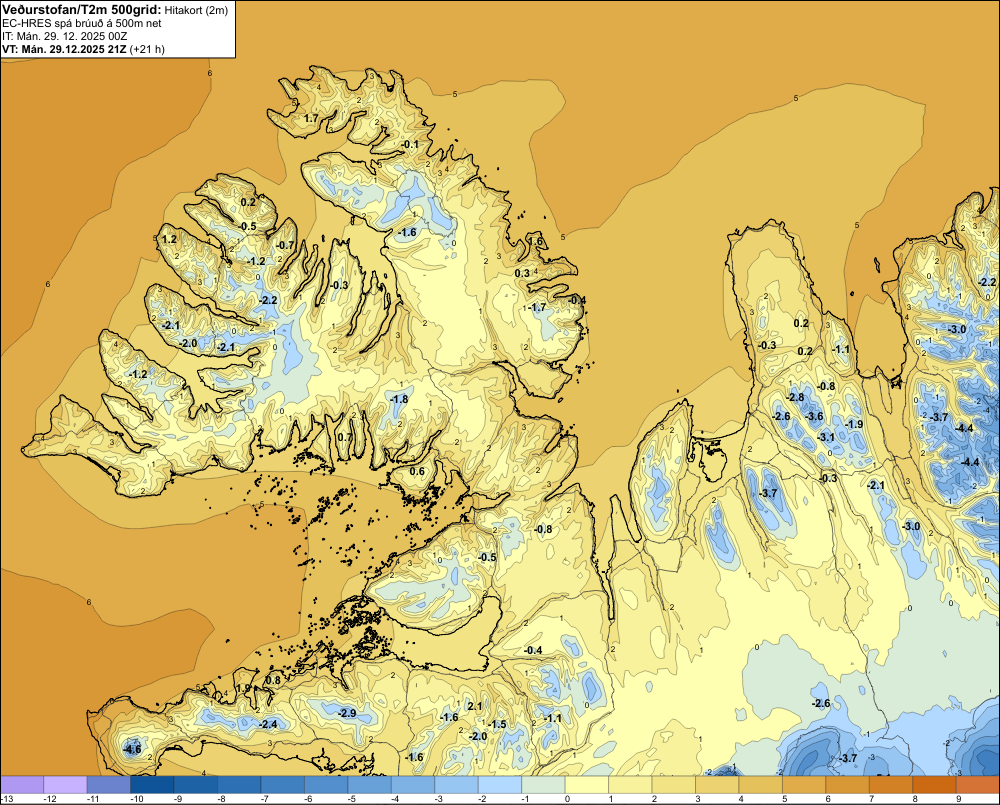Image resolution: width=1000 pixels, height=805 pixels.
Task: Select the legend swatch labeled -1
Action: click(543, 784)
